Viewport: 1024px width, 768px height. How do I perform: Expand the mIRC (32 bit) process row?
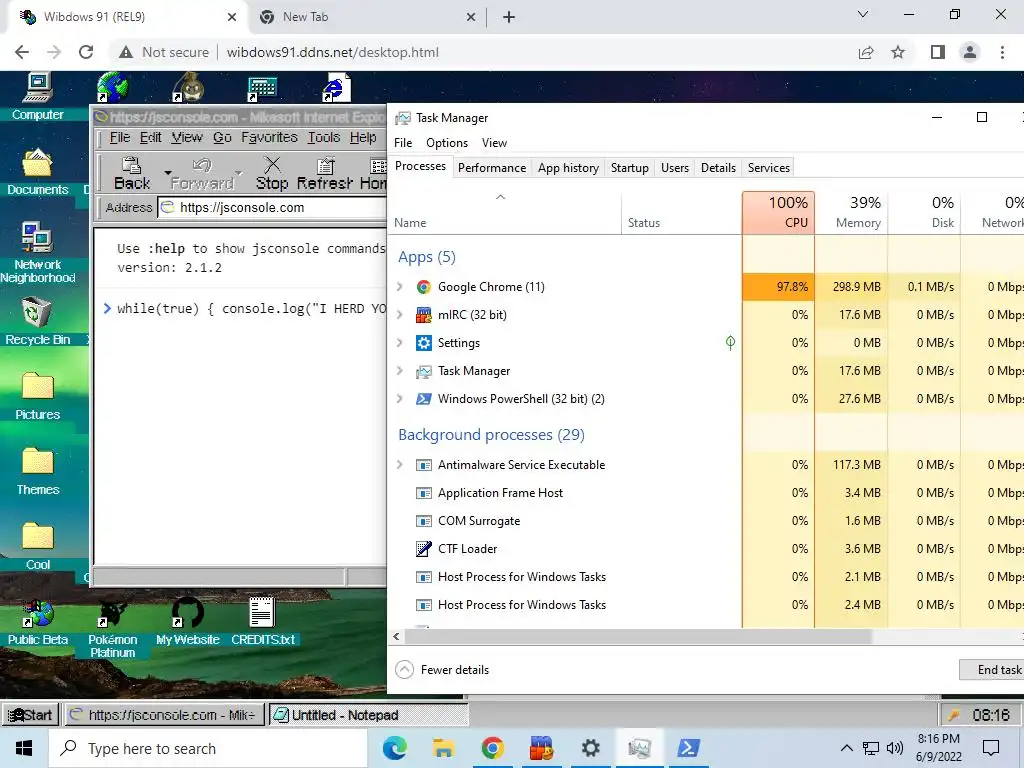(x=400, y=315)
